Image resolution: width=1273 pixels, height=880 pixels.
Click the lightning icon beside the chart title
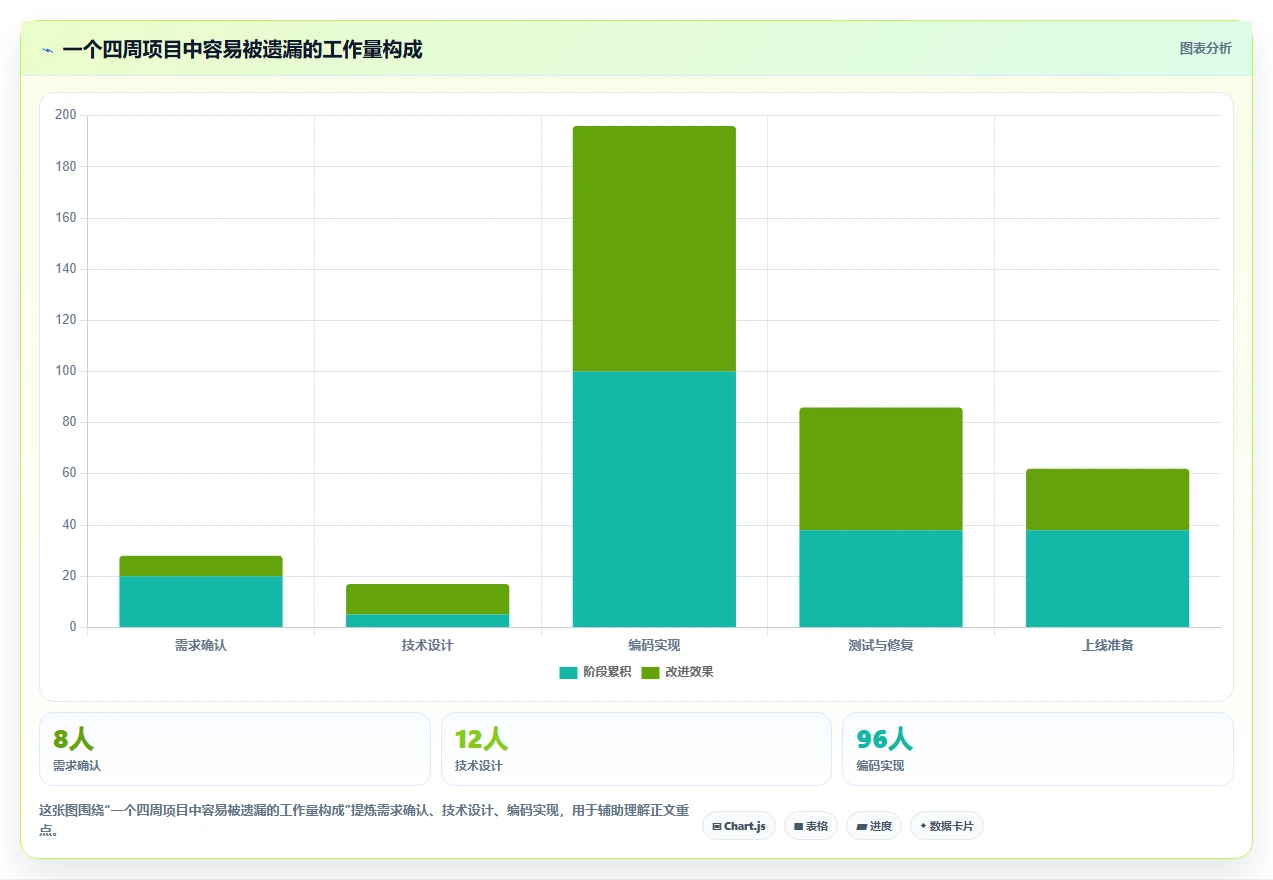[x=47, y=50]
